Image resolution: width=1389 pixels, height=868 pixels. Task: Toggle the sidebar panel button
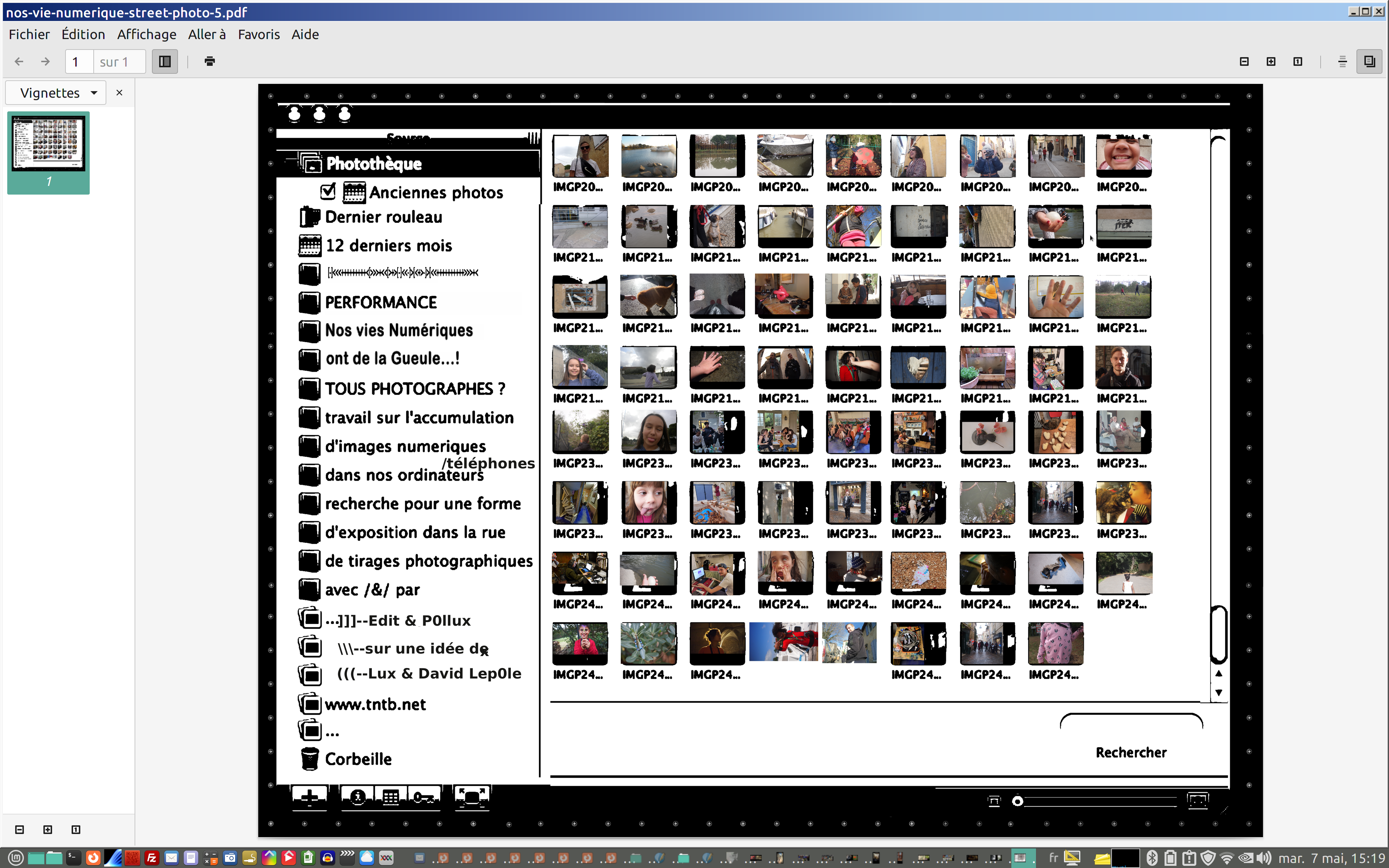[165, 61]
